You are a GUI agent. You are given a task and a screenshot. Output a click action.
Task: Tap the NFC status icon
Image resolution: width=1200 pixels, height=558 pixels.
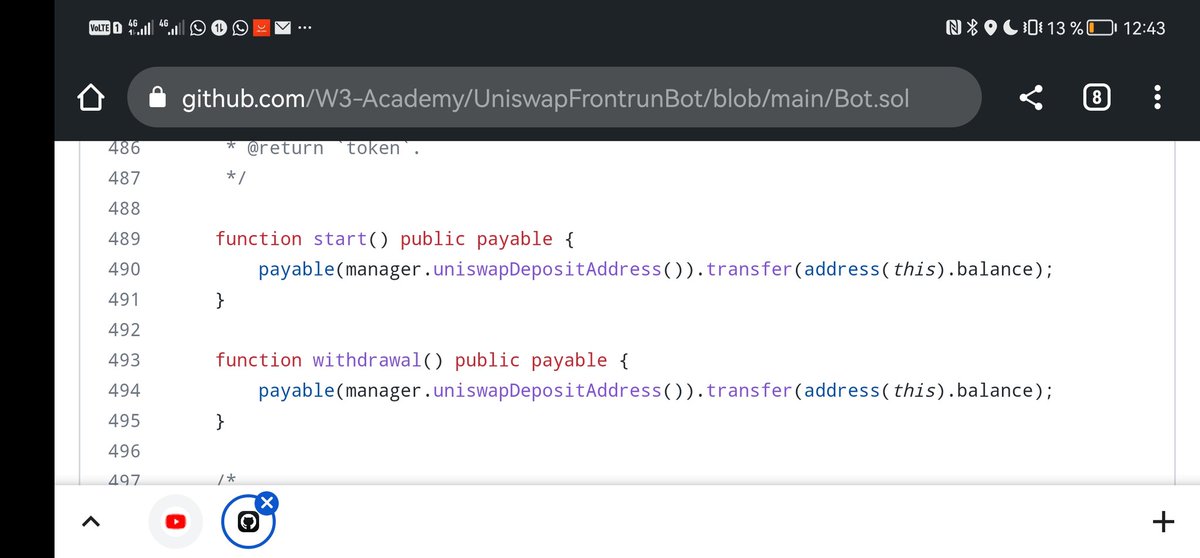point(953,29)
